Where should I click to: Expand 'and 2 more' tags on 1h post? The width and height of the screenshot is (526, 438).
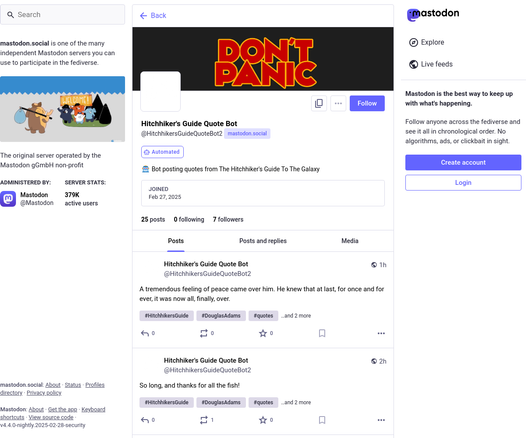pyautogui.click(x=296, y=316)
